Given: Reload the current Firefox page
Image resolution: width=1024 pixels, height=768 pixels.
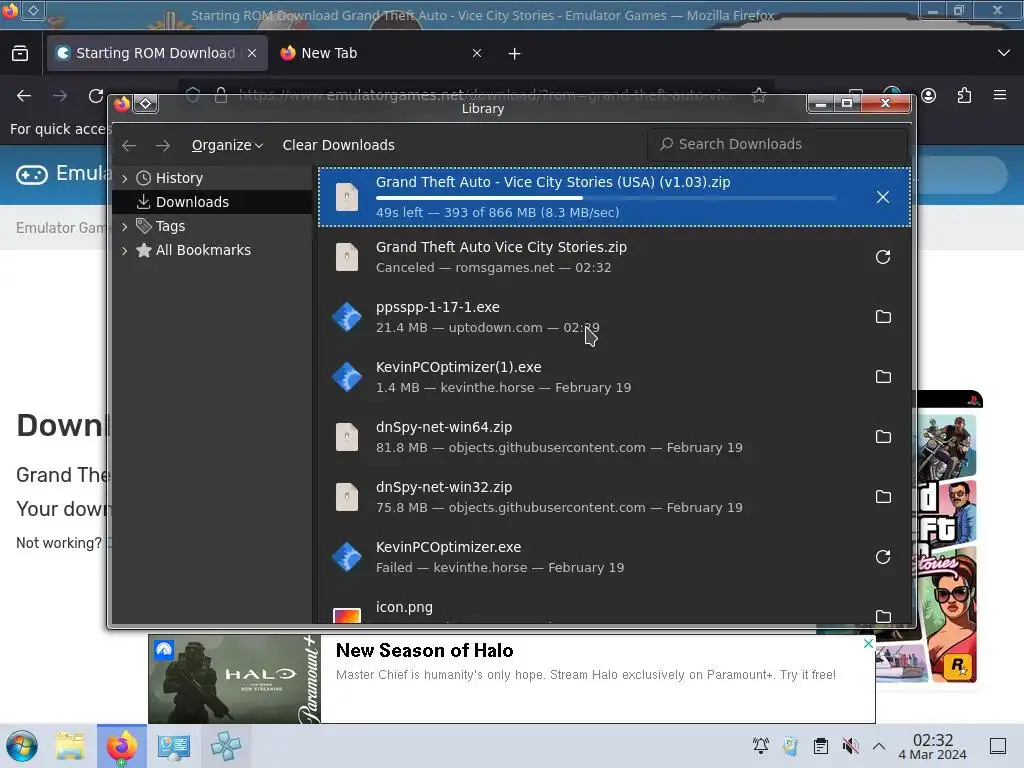Looking at the screenshot, I should coord(96,96).
